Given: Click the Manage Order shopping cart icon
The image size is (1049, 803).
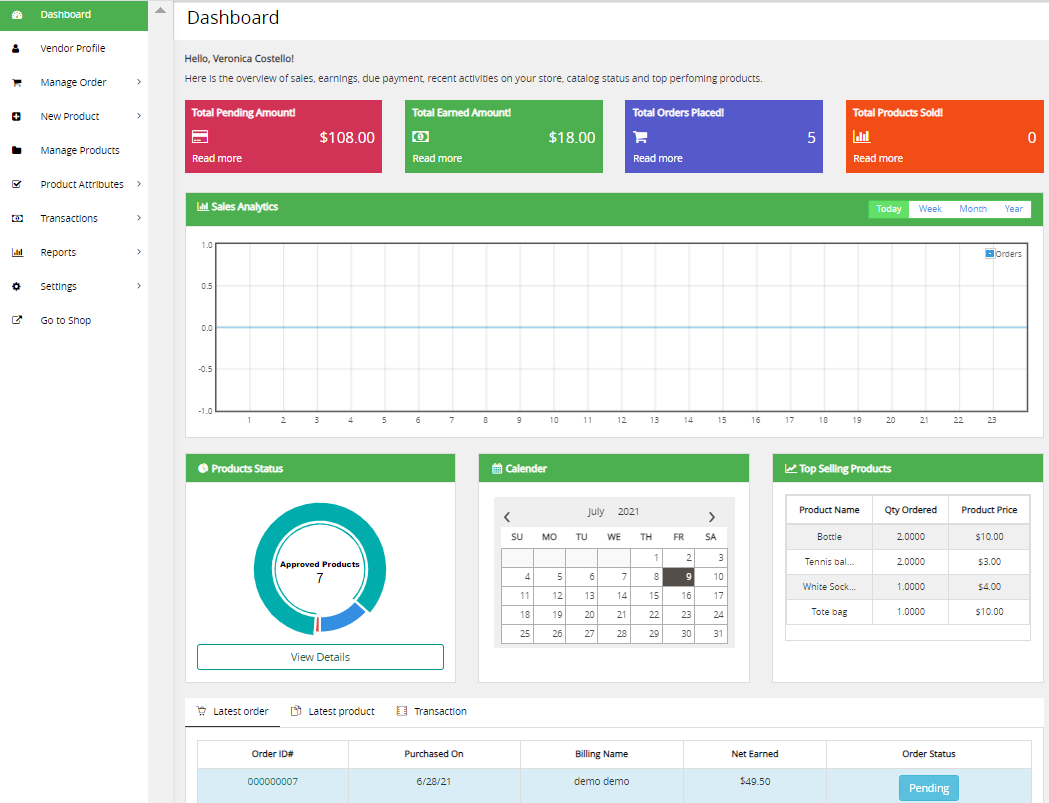Looking at the screenshot, I should pos(16,83).
